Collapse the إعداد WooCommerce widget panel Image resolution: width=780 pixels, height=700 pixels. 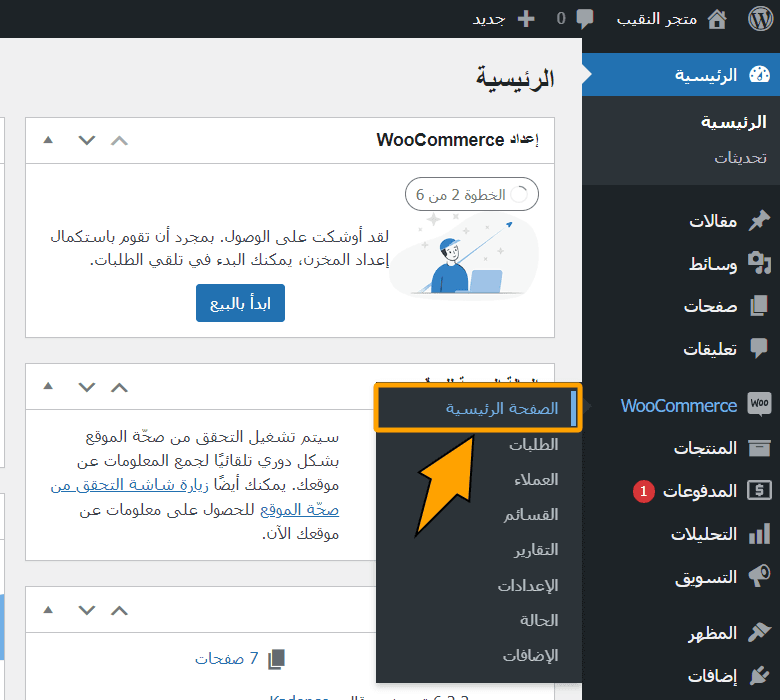[48, 140]
